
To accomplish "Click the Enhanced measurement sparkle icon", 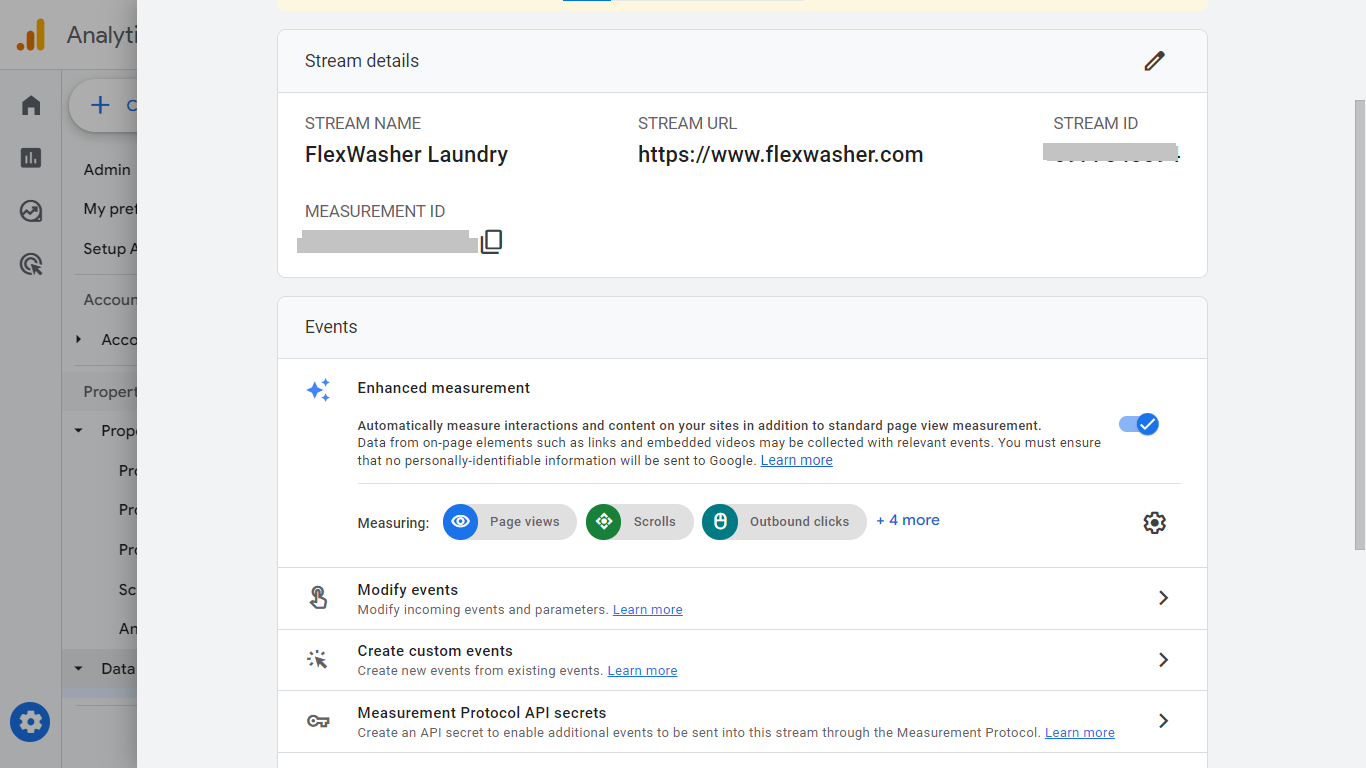I will (318, 390).
